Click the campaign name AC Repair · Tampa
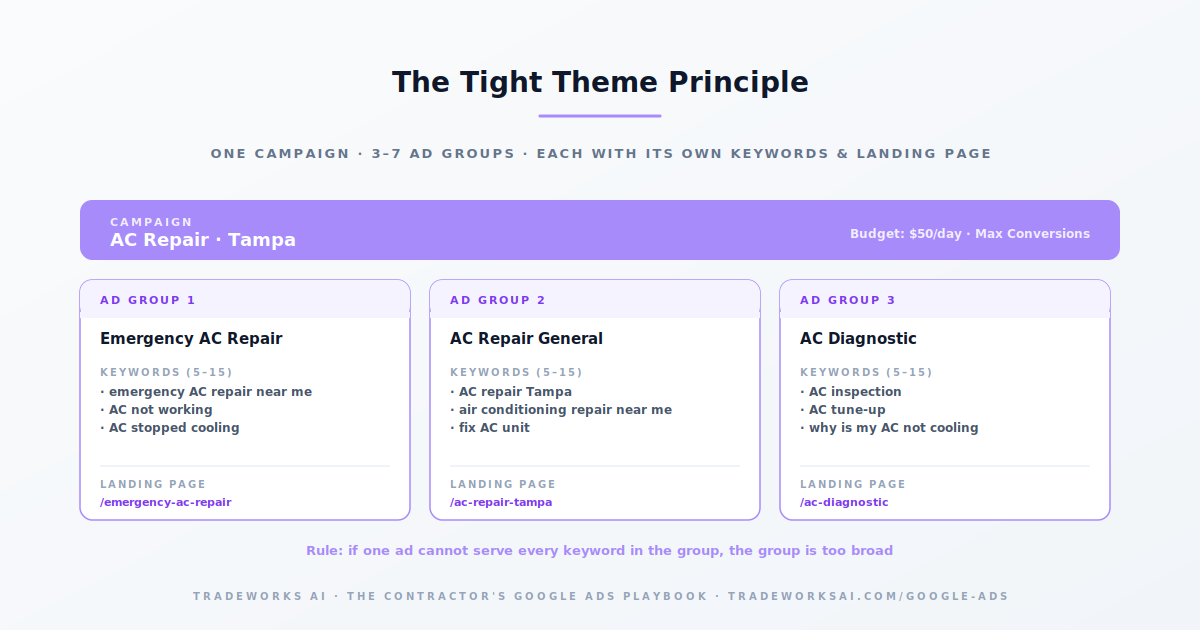 click(203, 240)
